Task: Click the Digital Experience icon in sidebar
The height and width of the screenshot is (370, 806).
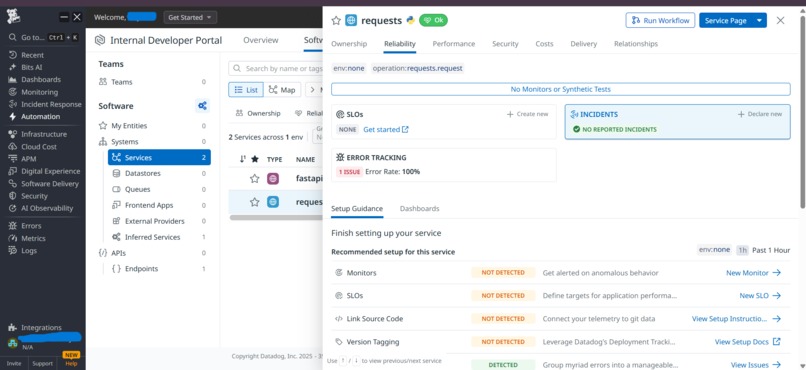Action: (x=13, y=171)
